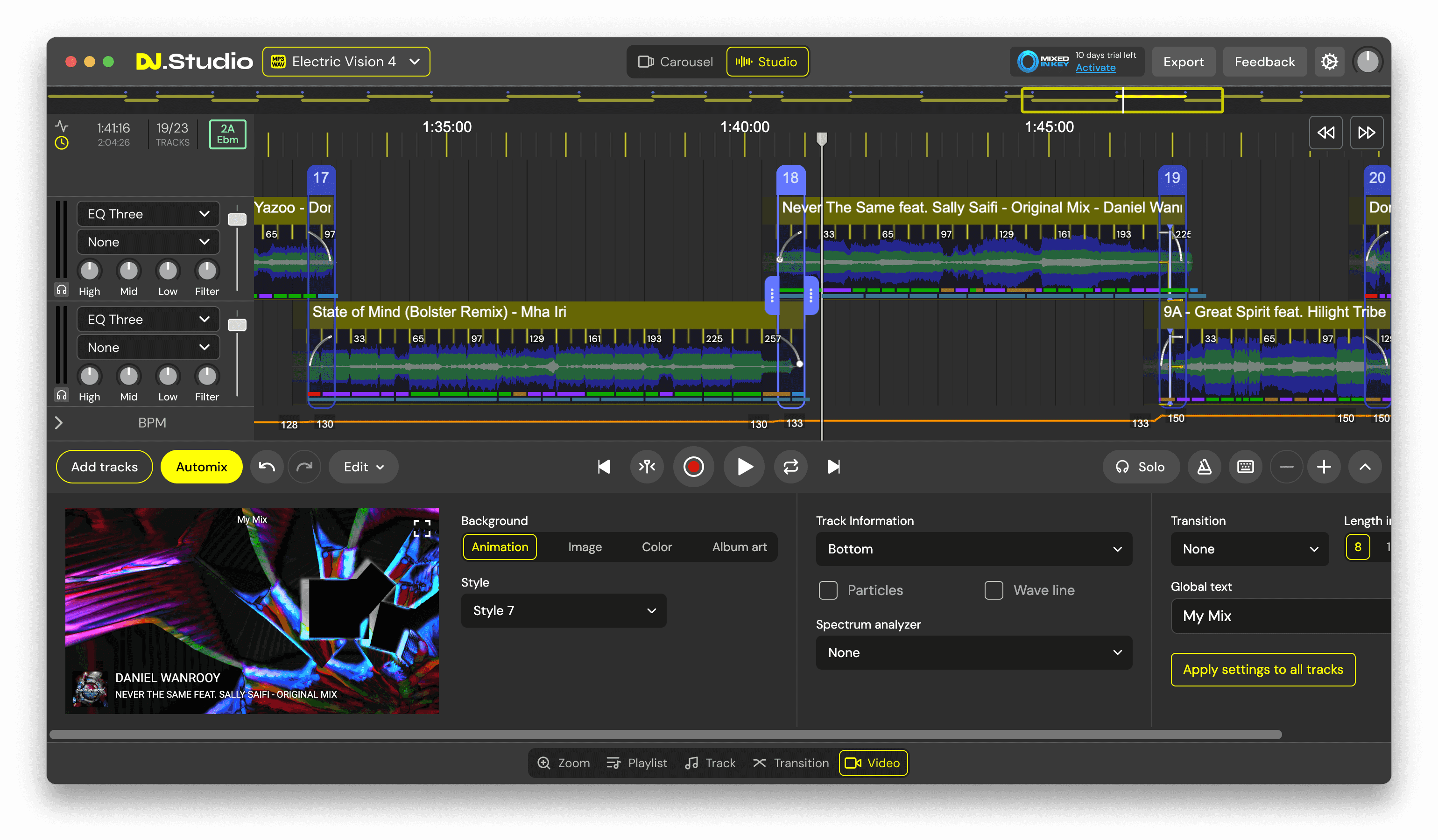Screen dimensions: 1438x840
Task: Adjust the upper track Low knob
Action: click(168, 270)
